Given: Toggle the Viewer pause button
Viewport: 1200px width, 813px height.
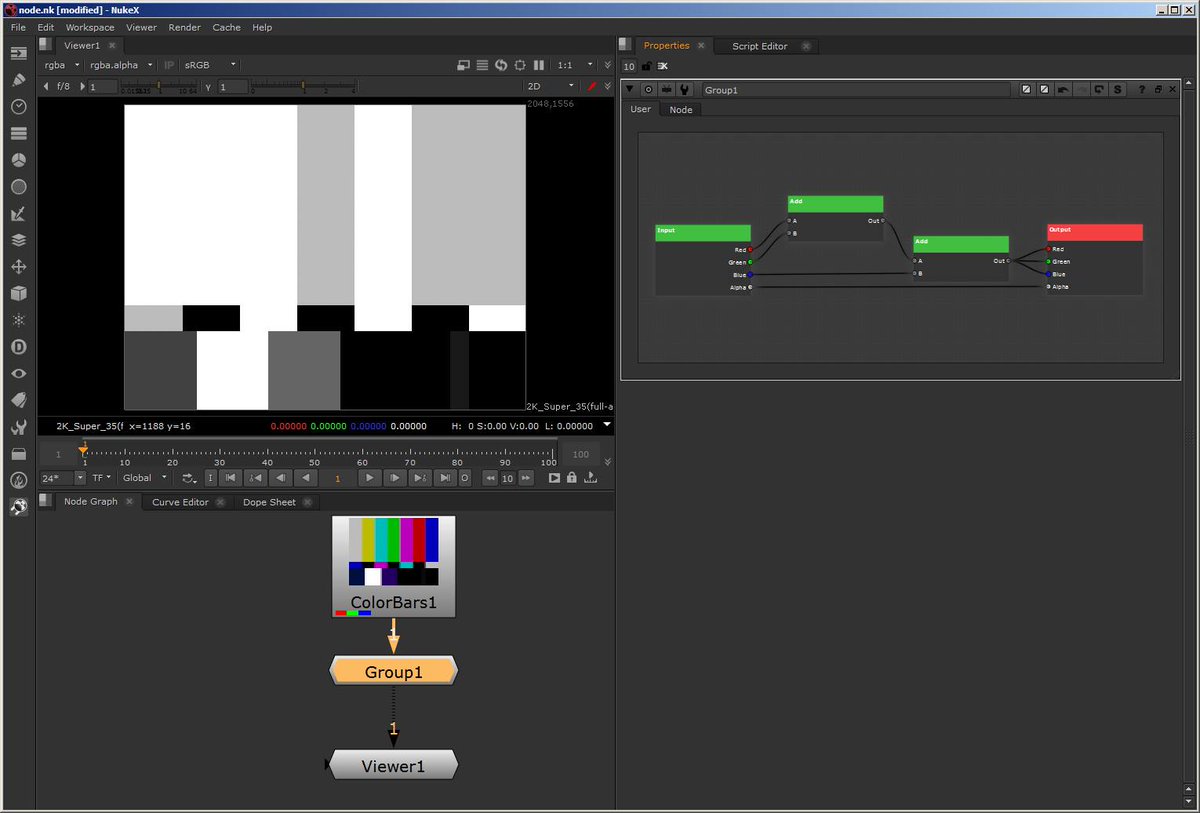Looking at the screenshot, I should pos(538,65).
